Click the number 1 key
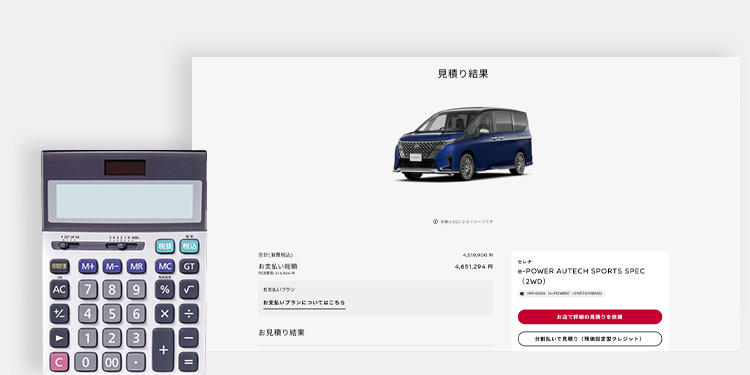Image resolution: width=750 pixels, height=375 pixels. pyautogui.click(x=88, y=338)
